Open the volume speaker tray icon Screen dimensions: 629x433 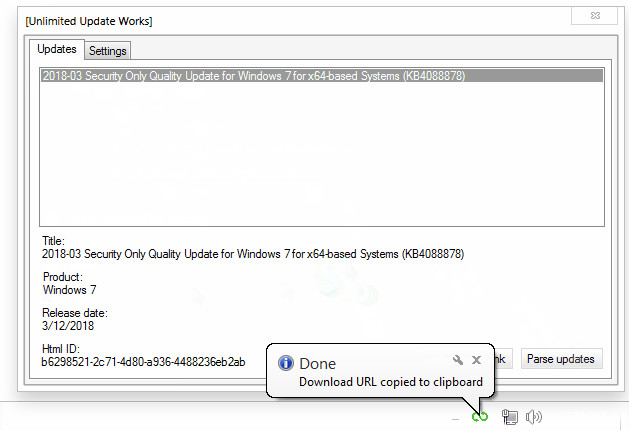(534, 417)
